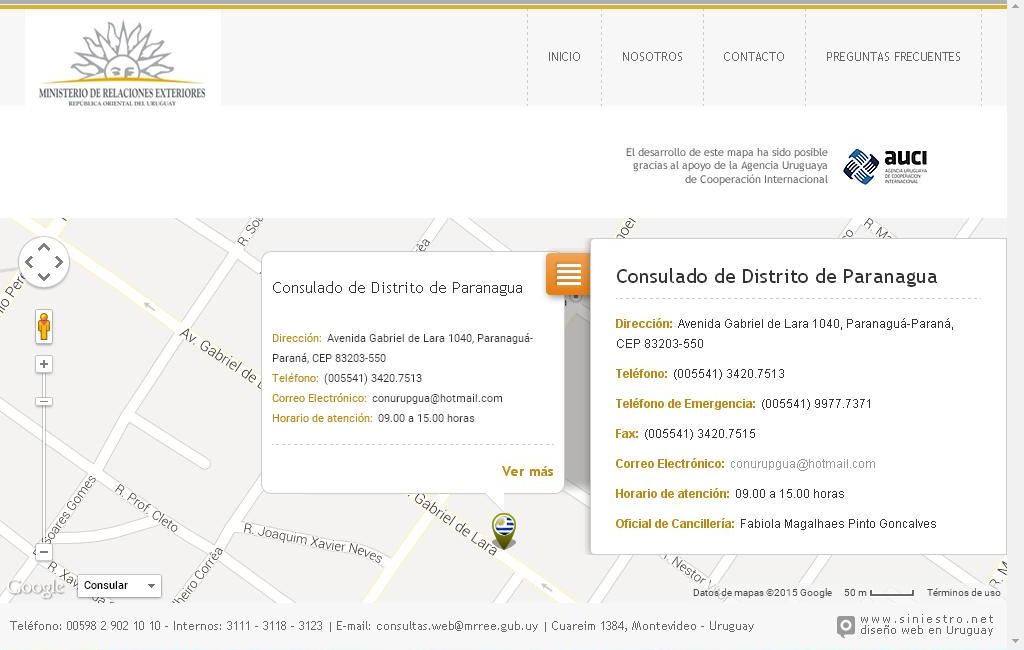
Task: Click the conurupgua@hotmail.com email link in side panel
Action: pos(802,464)
